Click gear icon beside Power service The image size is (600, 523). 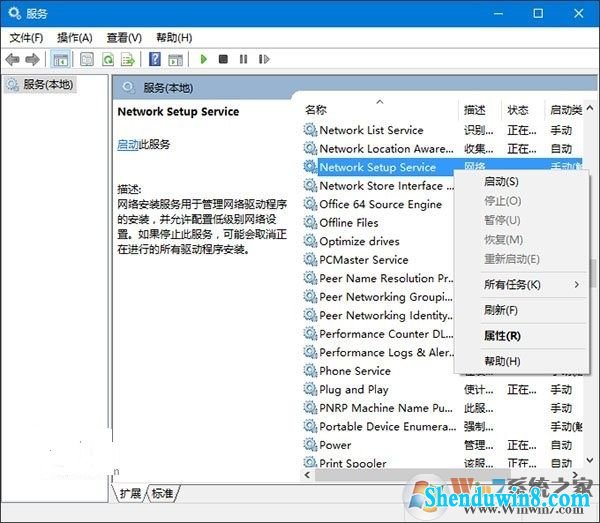[310, 445]
